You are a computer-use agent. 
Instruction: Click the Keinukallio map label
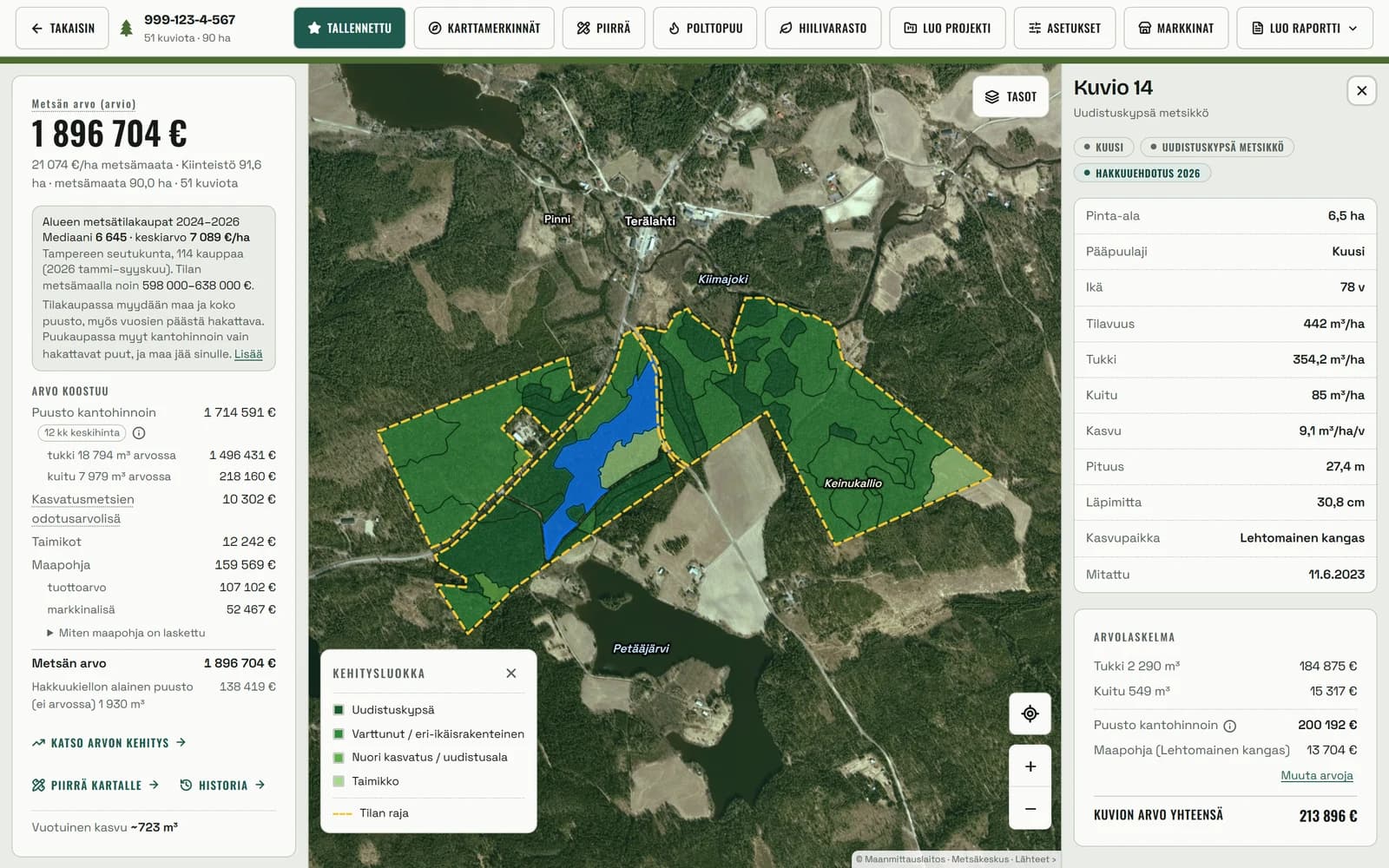(852, 483)
